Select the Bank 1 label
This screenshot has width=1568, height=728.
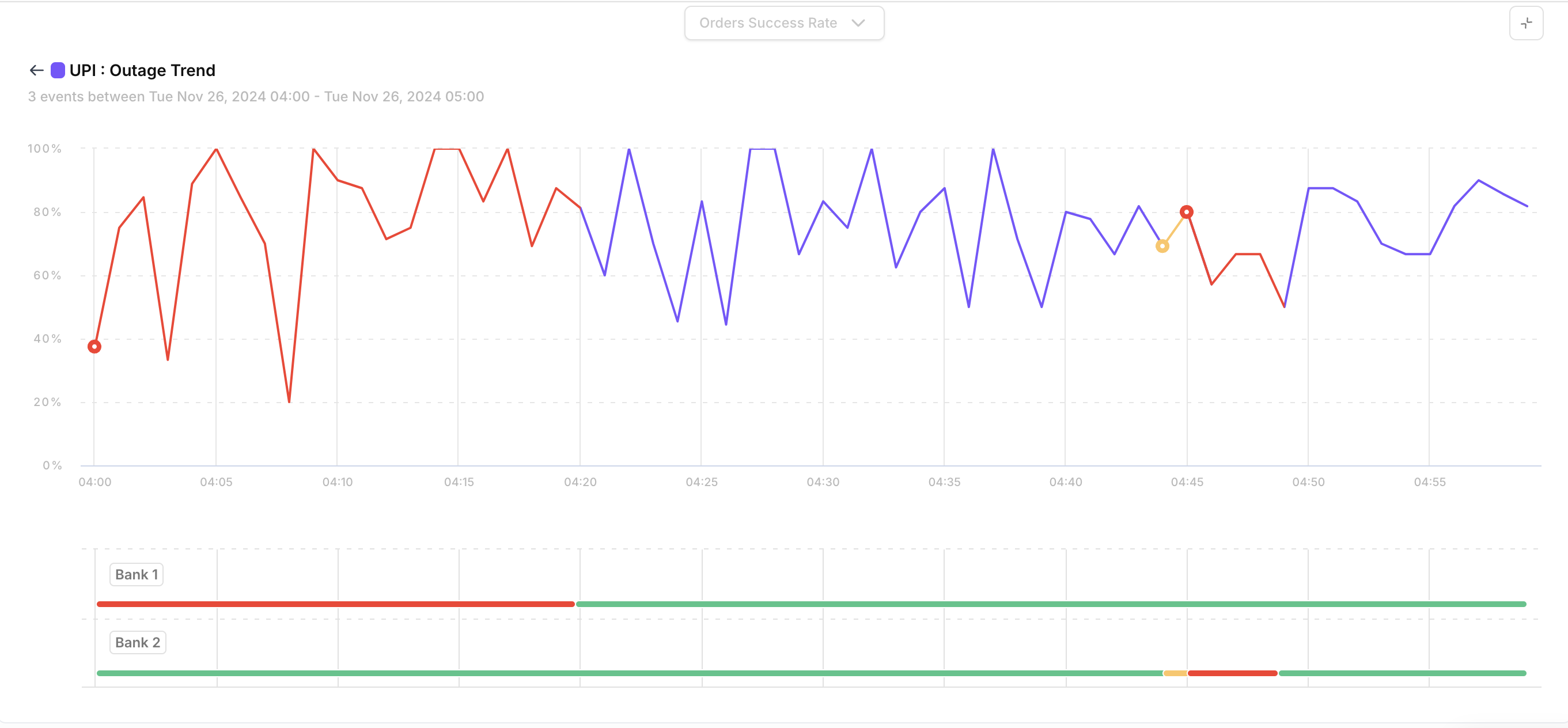pyautogui.click(x=137, y=574)
